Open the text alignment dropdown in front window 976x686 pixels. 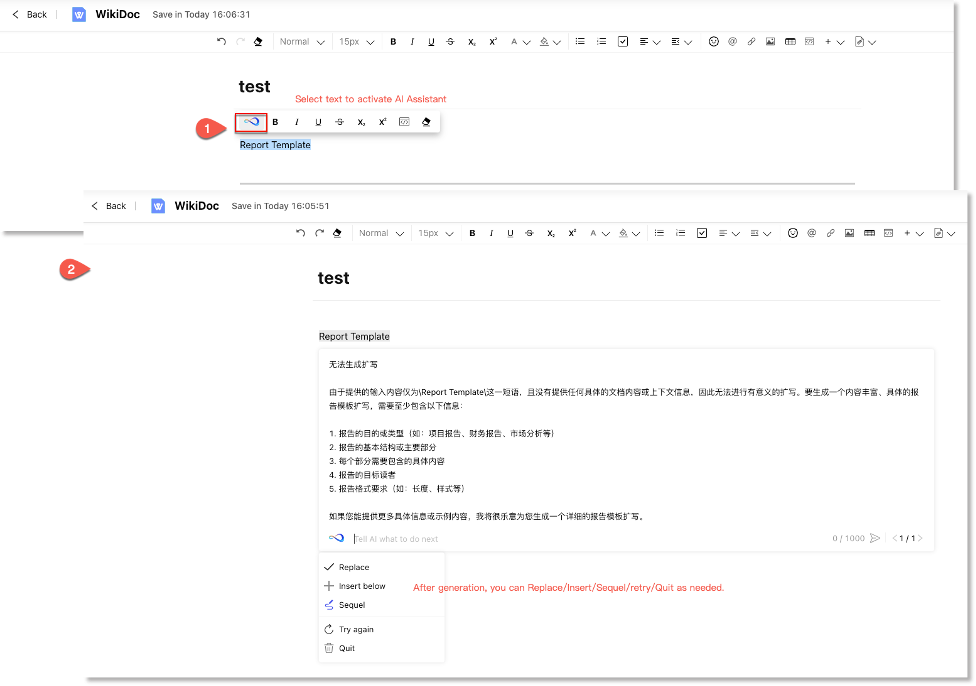(x=729, y=233)
